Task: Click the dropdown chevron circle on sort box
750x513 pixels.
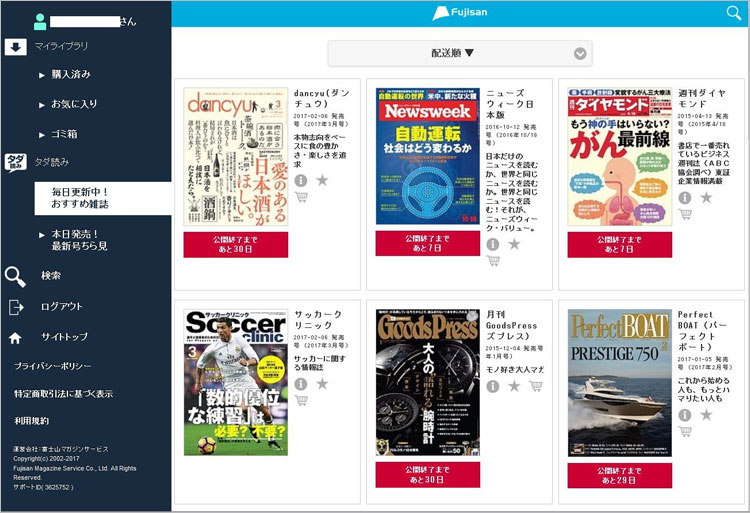Action: pyautogui.click(x=580, y=54)
